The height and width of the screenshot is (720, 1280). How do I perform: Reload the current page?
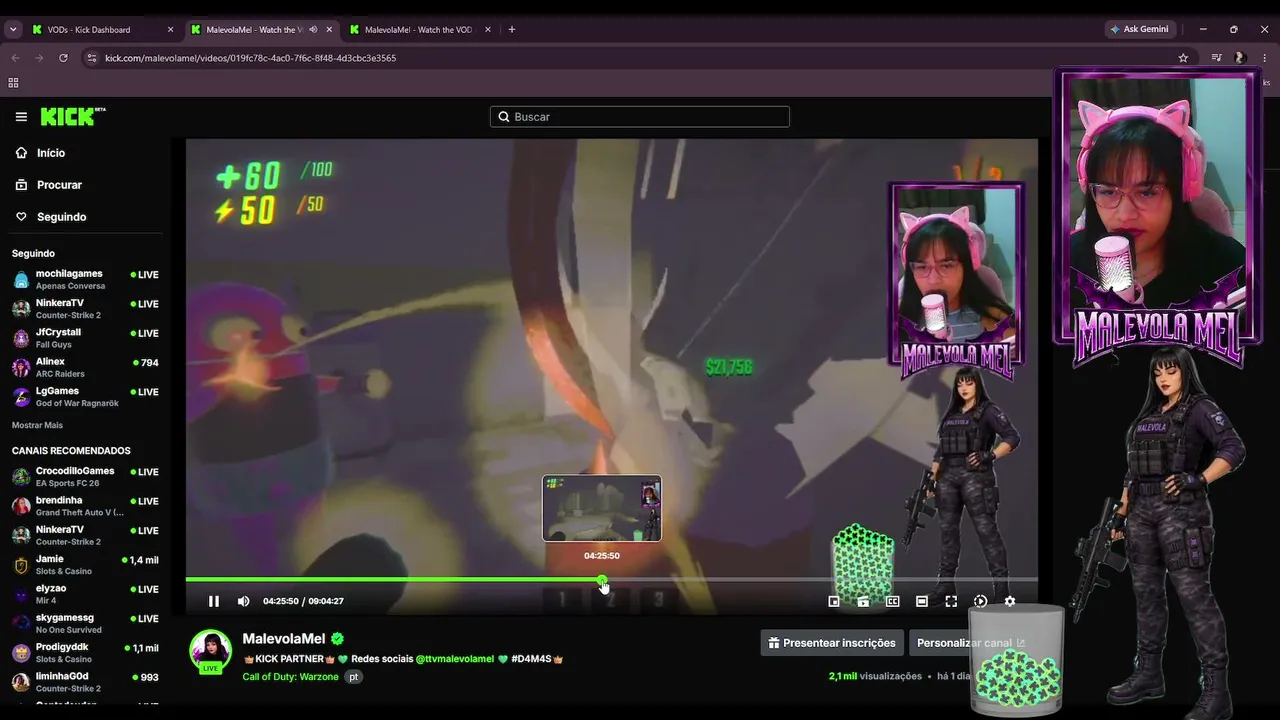click(x=63, y=58)
